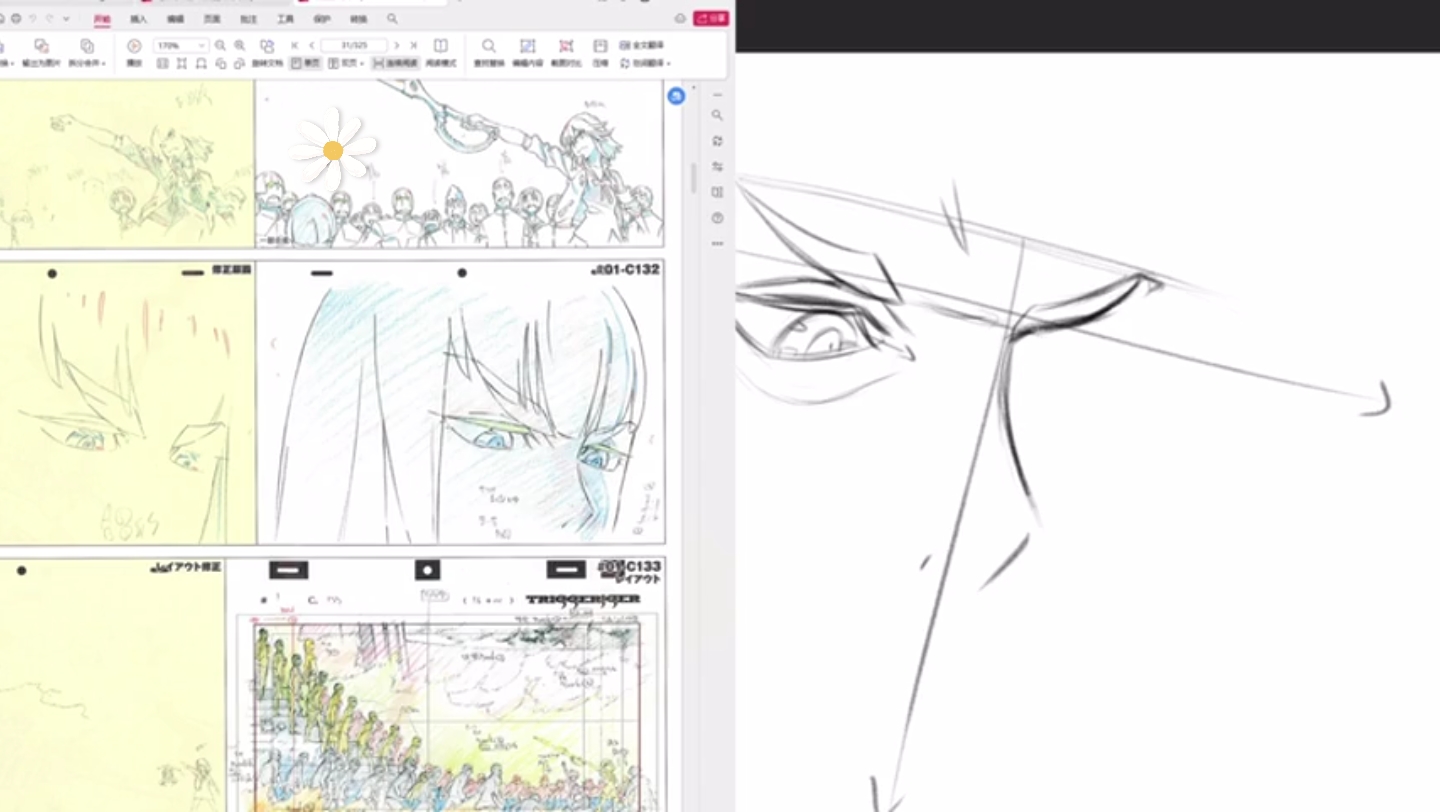Click the print icon in quick access bar
The width and height of the screenshot is (1440, 812).
pyautogui.click(x=17, y=19)
